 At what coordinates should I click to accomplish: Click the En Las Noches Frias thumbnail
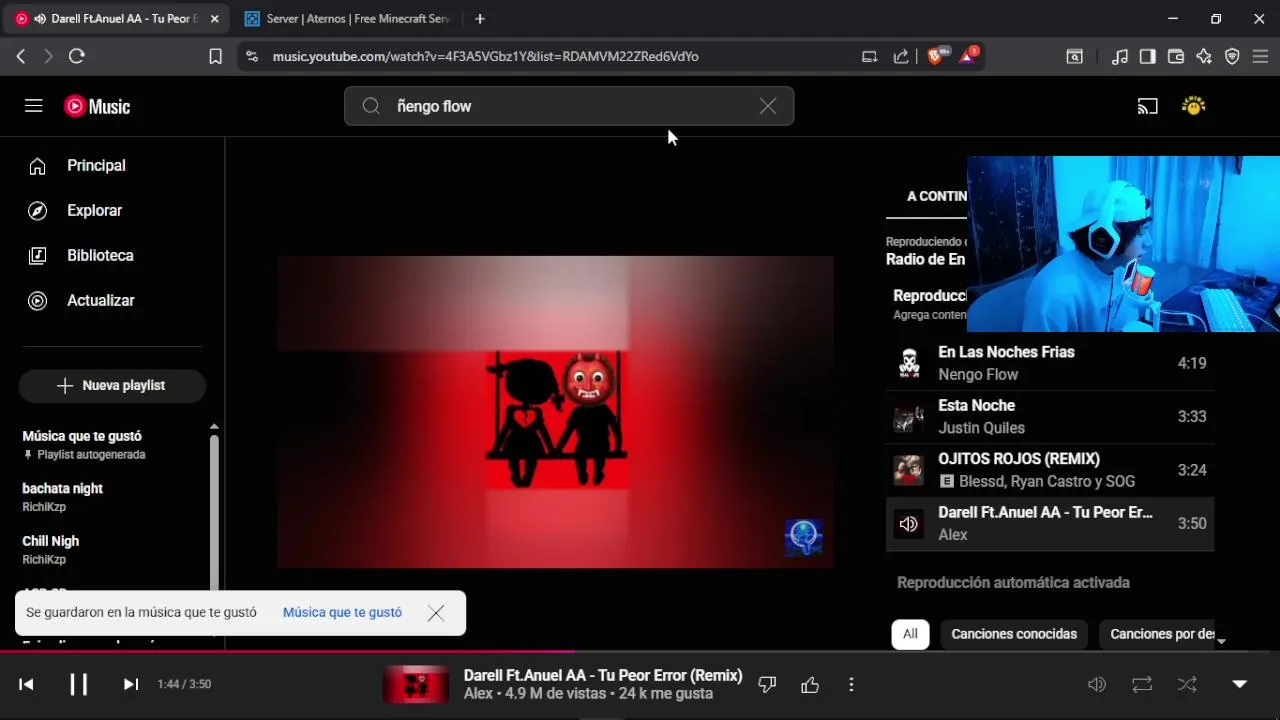909,363
